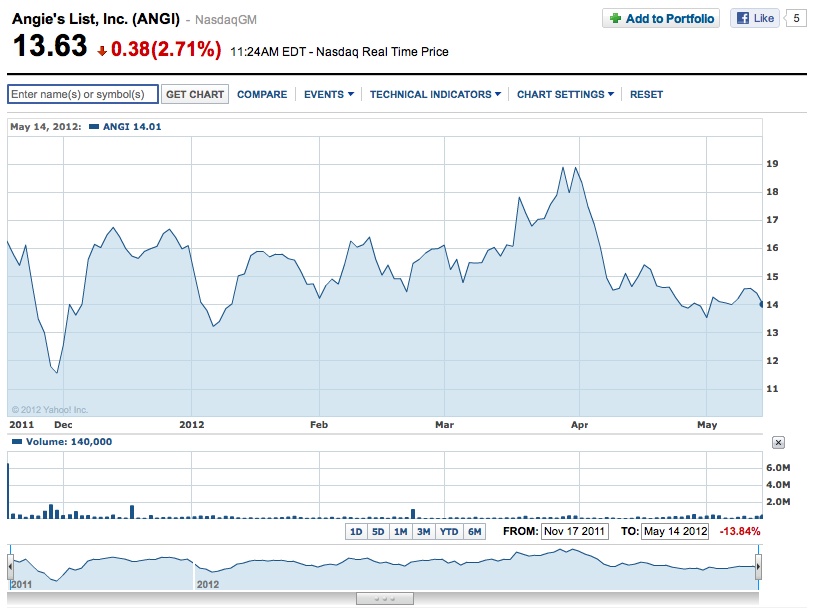
Task: Choose the 6M range
Action: (474, 532)
